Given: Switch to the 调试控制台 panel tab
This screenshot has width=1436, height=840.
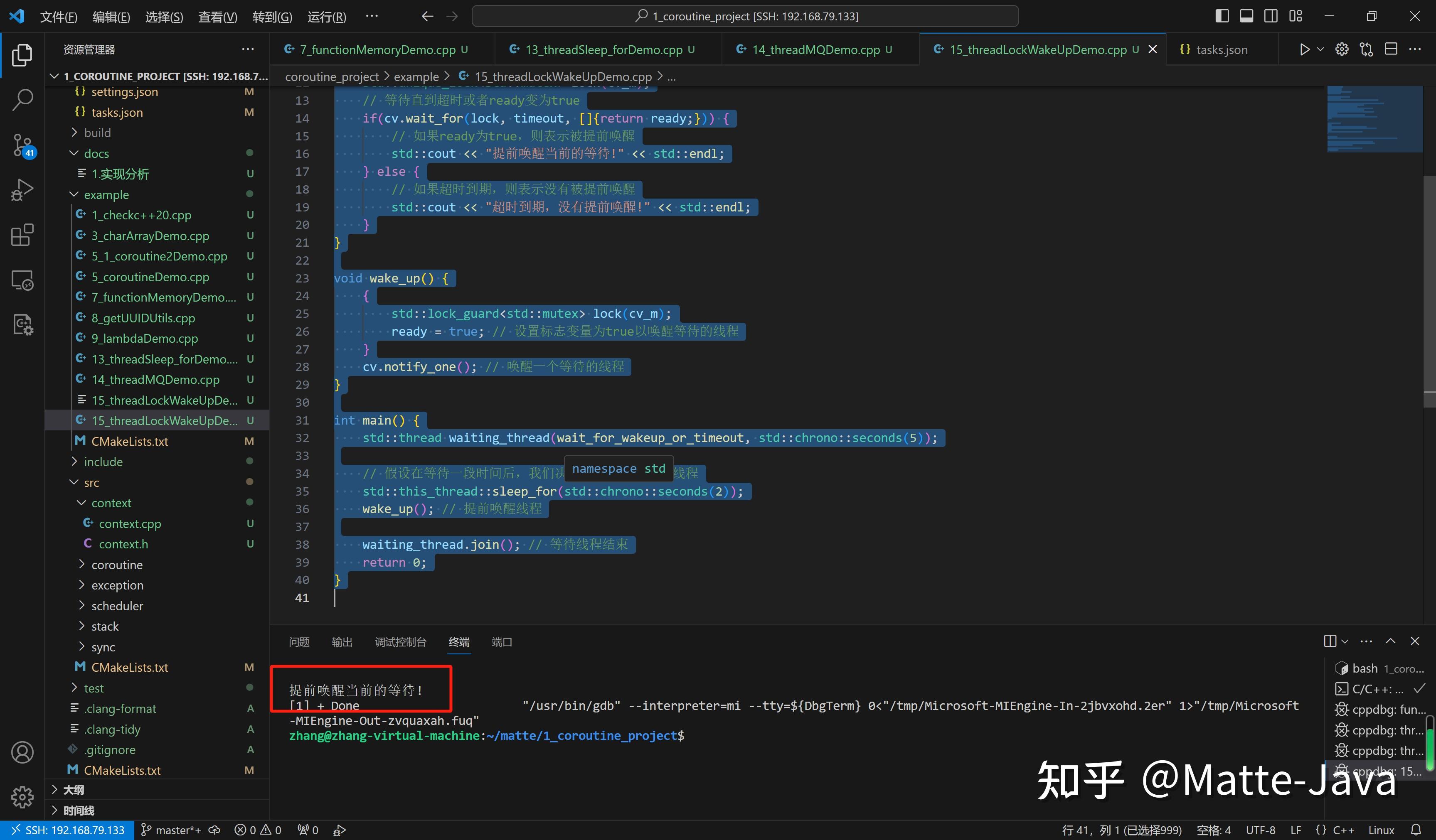Looking at the screenshot, I should [x=401, y=641].
